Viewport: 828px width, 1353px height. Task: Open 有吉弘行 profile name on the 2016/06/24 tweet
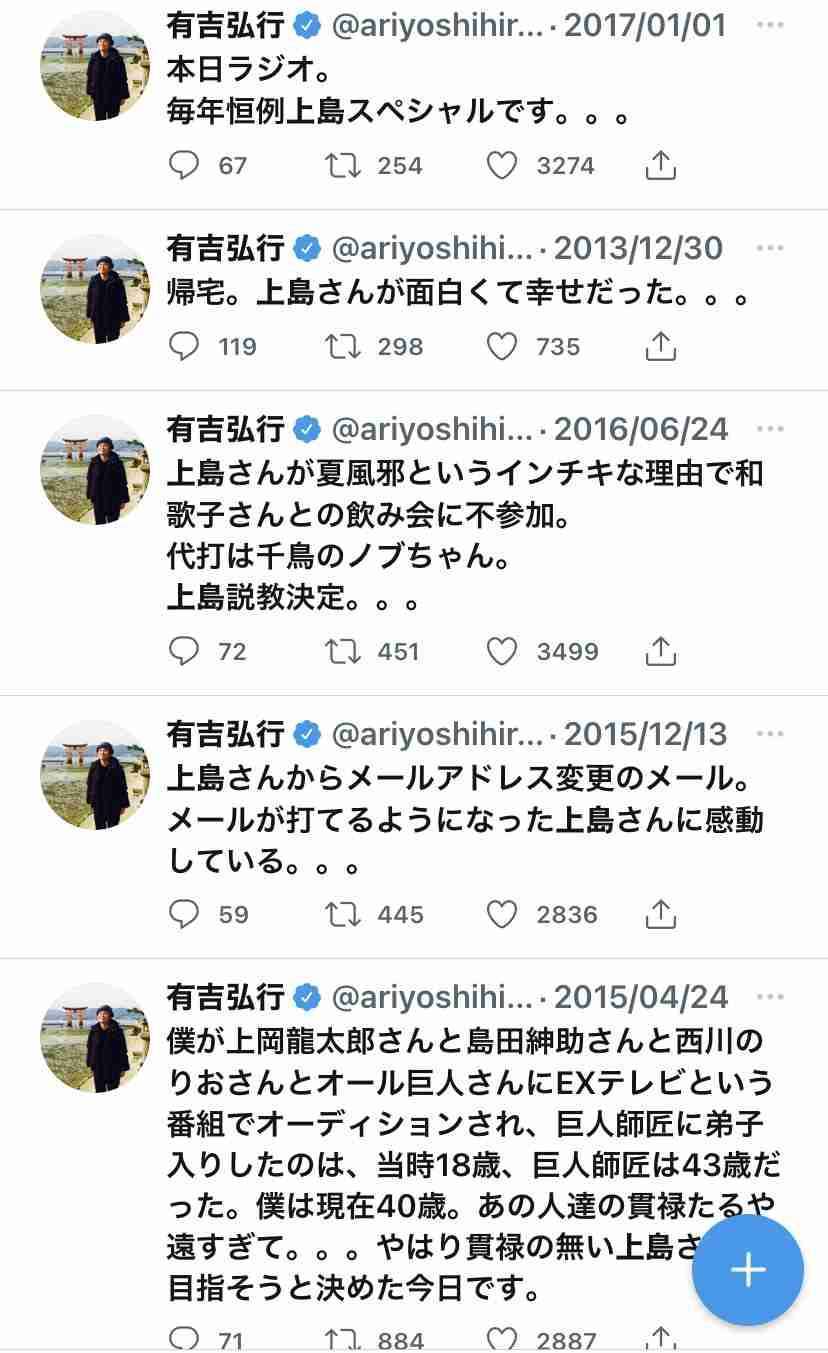[226, 429]
